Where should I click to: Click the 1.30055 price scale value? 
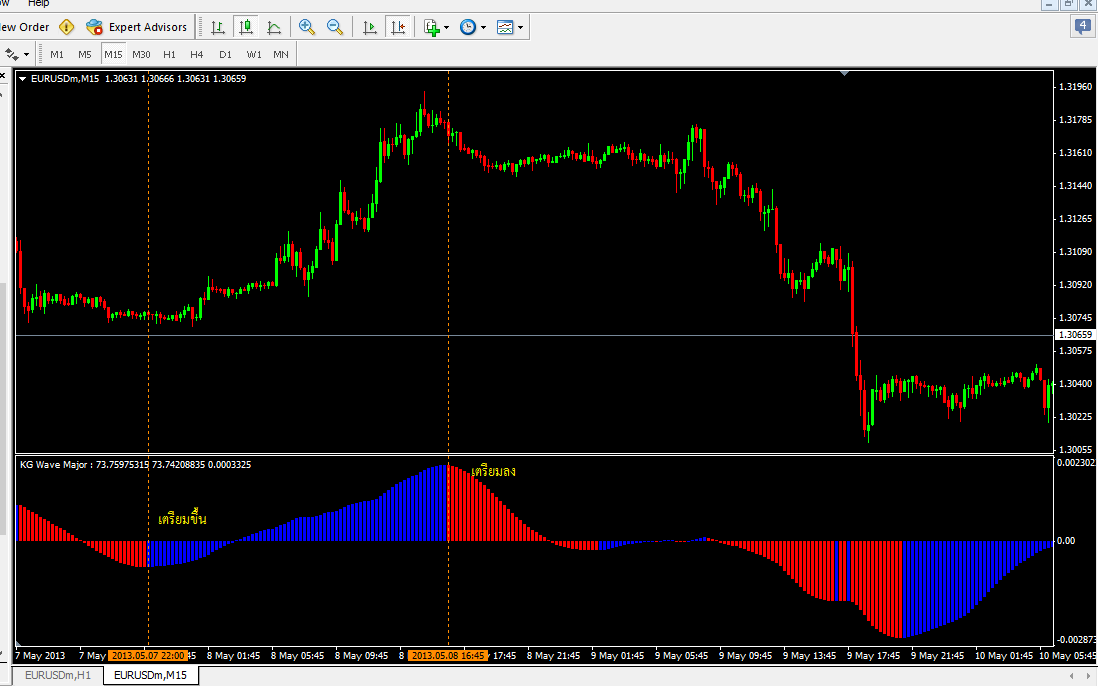pyautogui.click(x=1076, y=449)
